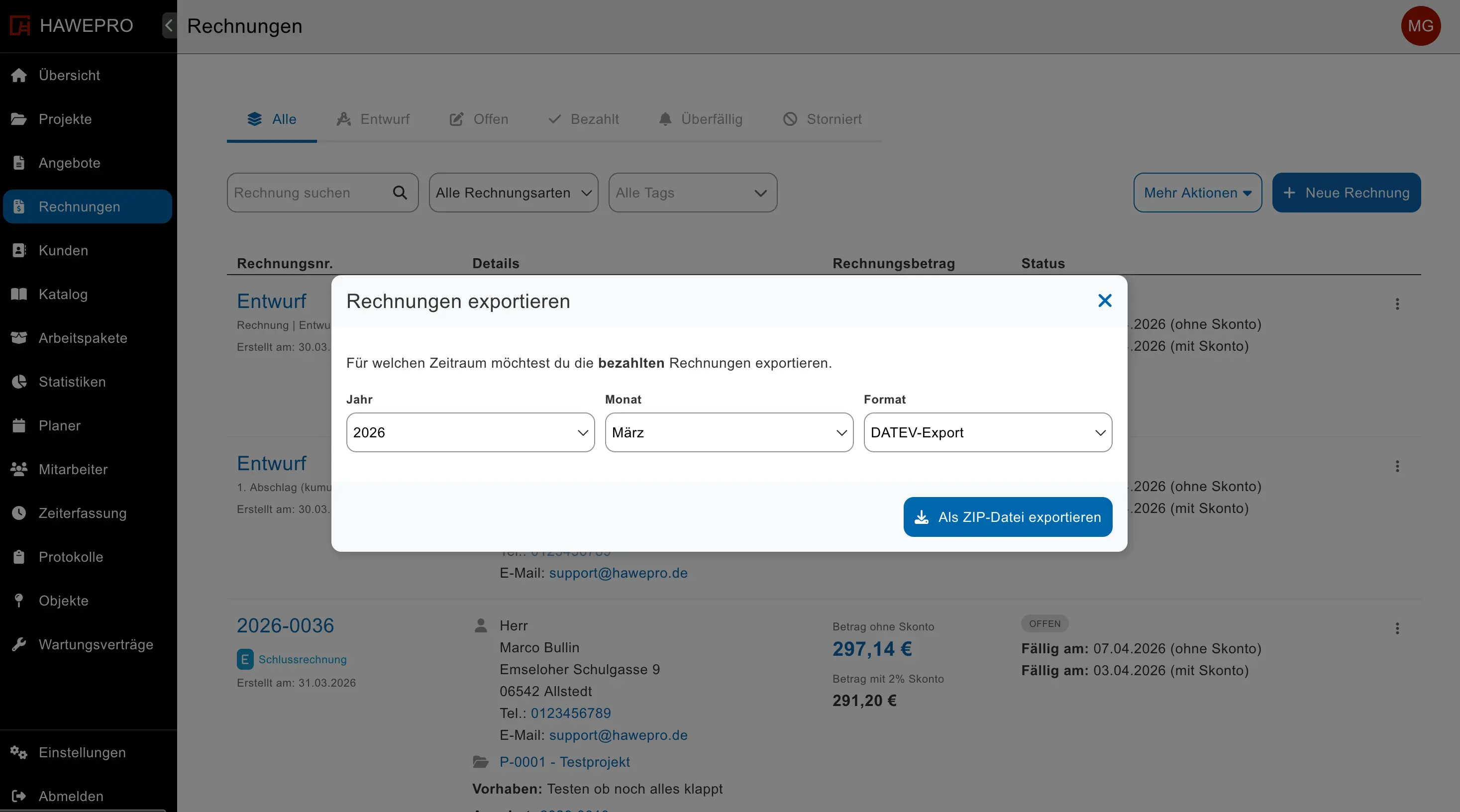Screen dimensions: 1460x812
Task: Select the Kunden sidebar icon
Action: (x=19, y=250)
